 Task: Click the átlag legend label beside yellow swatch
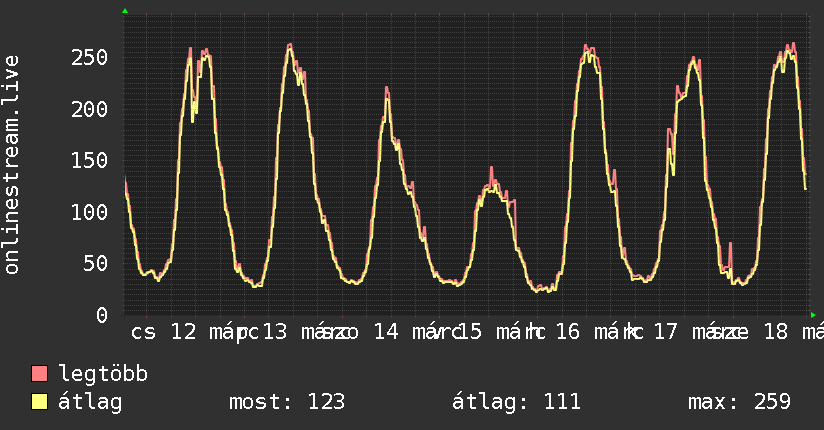[x=90, y=402]
